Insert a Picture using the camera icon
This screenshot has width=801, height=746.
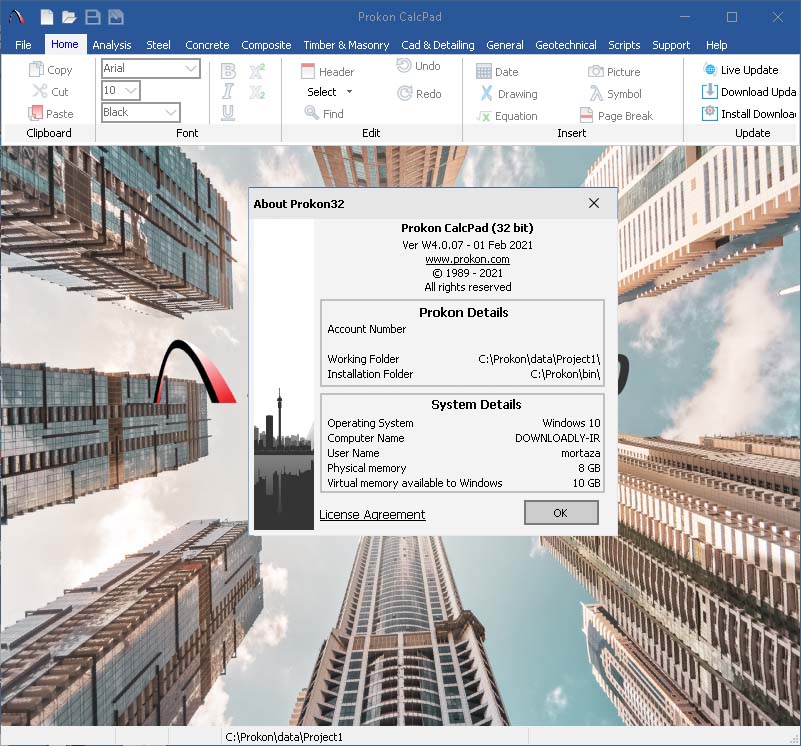click(596, 71)
